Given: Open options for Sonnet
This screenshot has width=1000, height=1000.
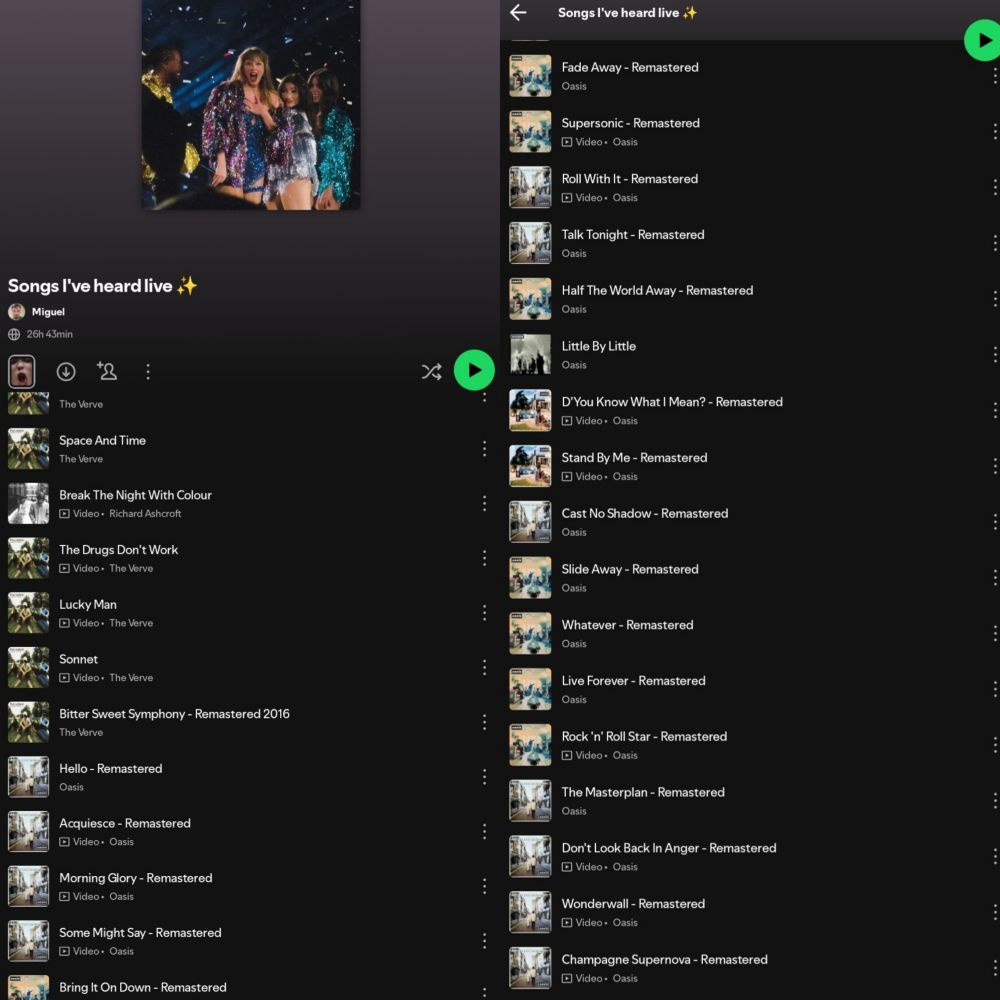Looking at the screenshot, I should [484, 668].
